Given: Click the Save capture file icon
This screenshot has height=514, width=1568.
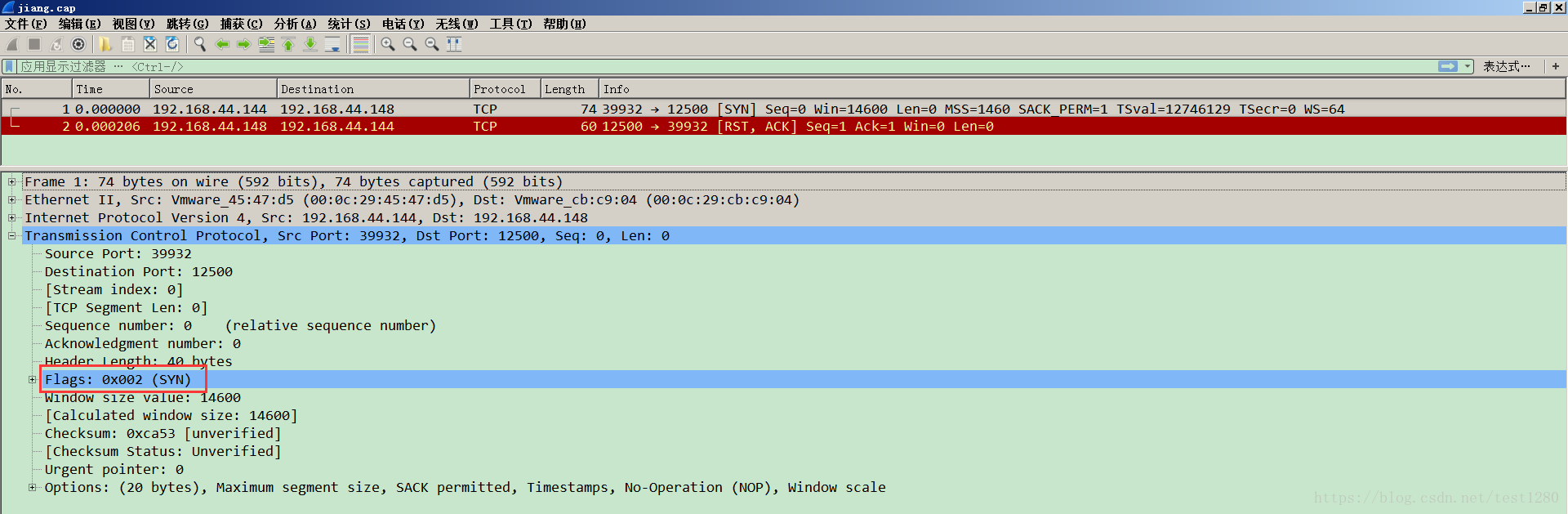Looking at the screenshot, I should pyautogui.click(x=128, y=44).
